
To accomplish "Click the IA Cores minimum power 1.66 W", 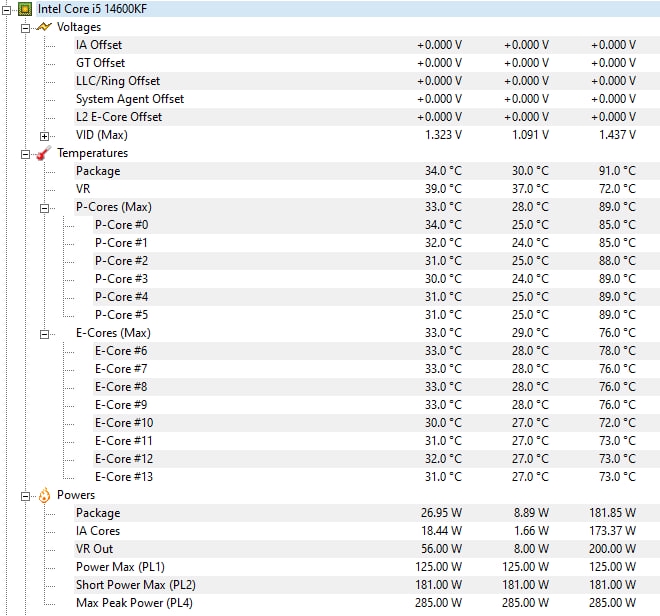I will tap(531, 531).
